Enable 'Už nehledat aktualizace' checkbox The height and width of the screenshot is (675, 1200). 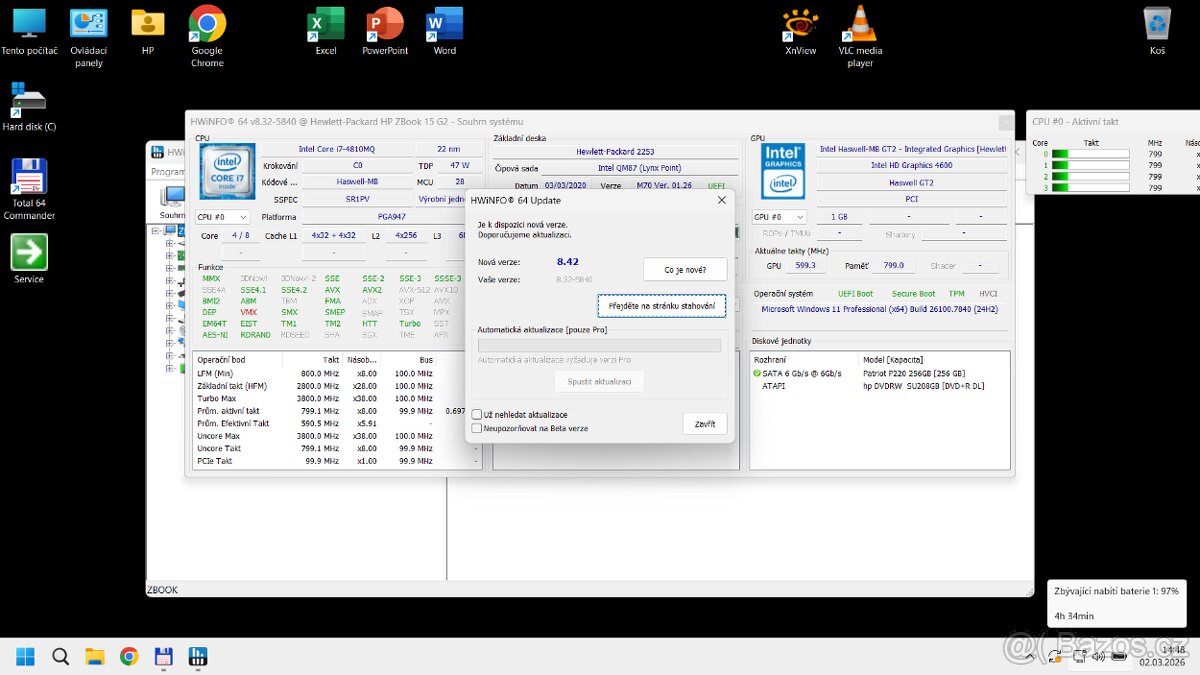click(x=477, y=414)
